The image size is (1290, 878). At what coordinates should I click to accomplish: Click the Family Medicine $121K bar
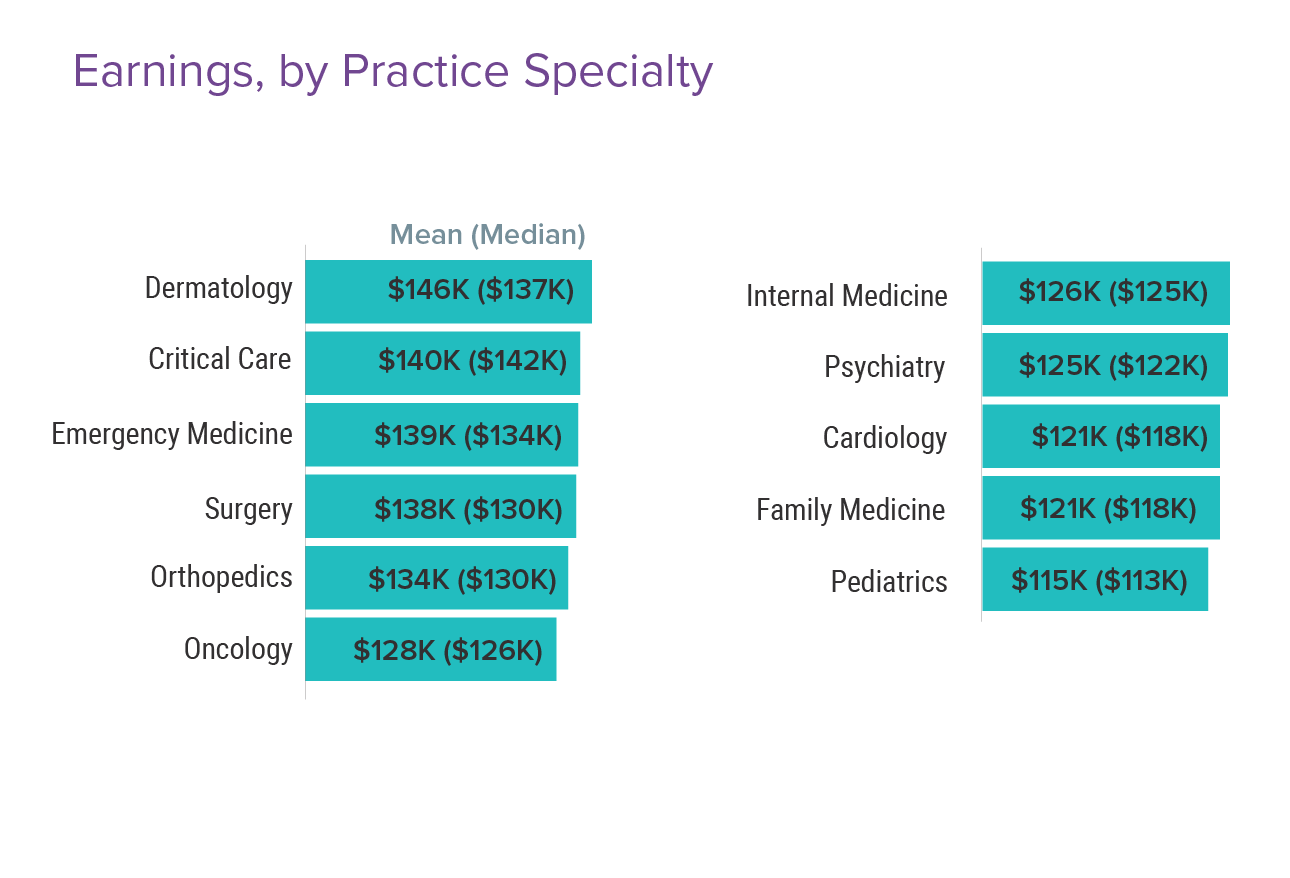tap(1100, 508)
